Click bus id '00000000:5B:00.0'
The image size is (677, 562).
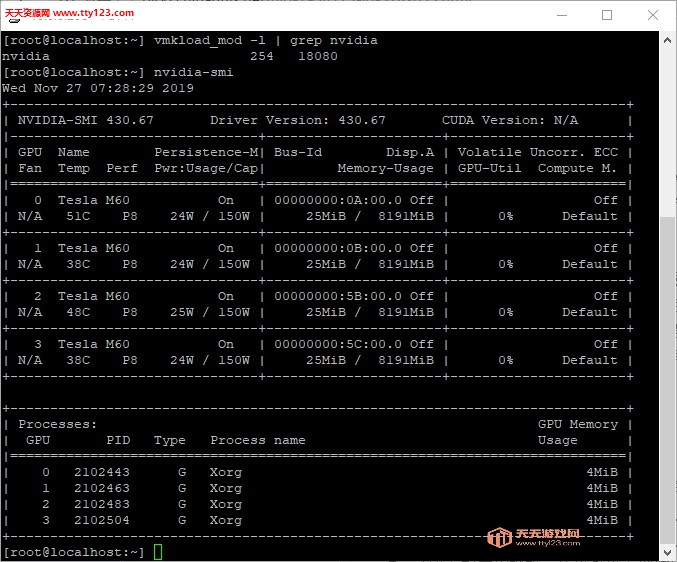coord(338,296)
